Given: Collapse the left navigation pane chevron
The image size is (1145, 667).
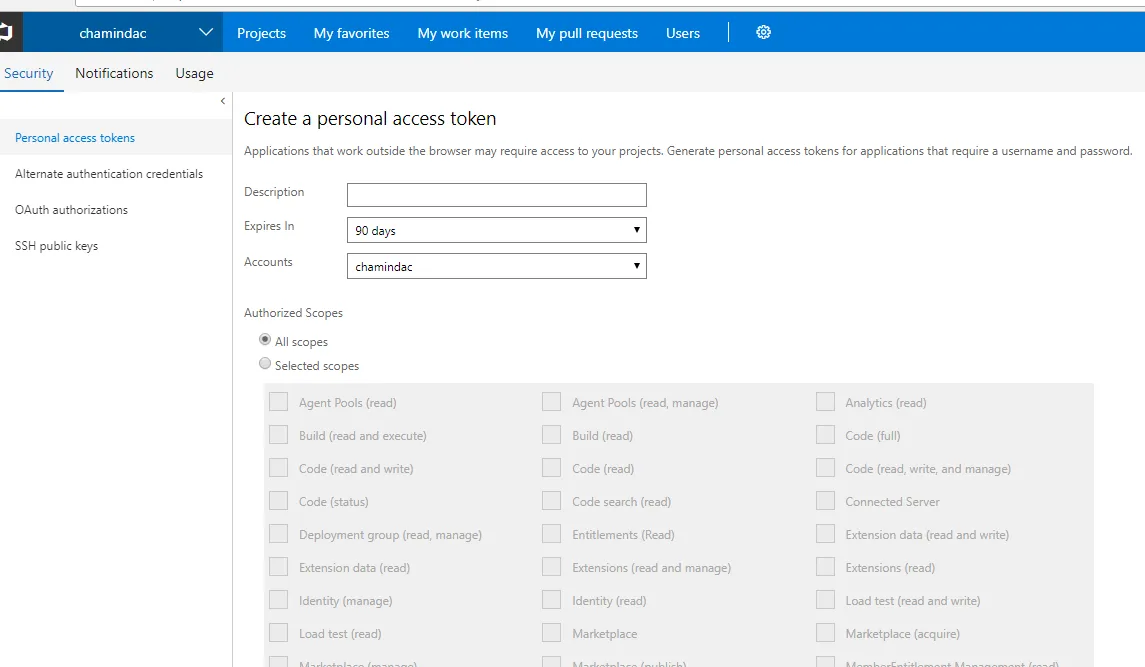Looking at the screenshot, I should click(x=223, y=101).
